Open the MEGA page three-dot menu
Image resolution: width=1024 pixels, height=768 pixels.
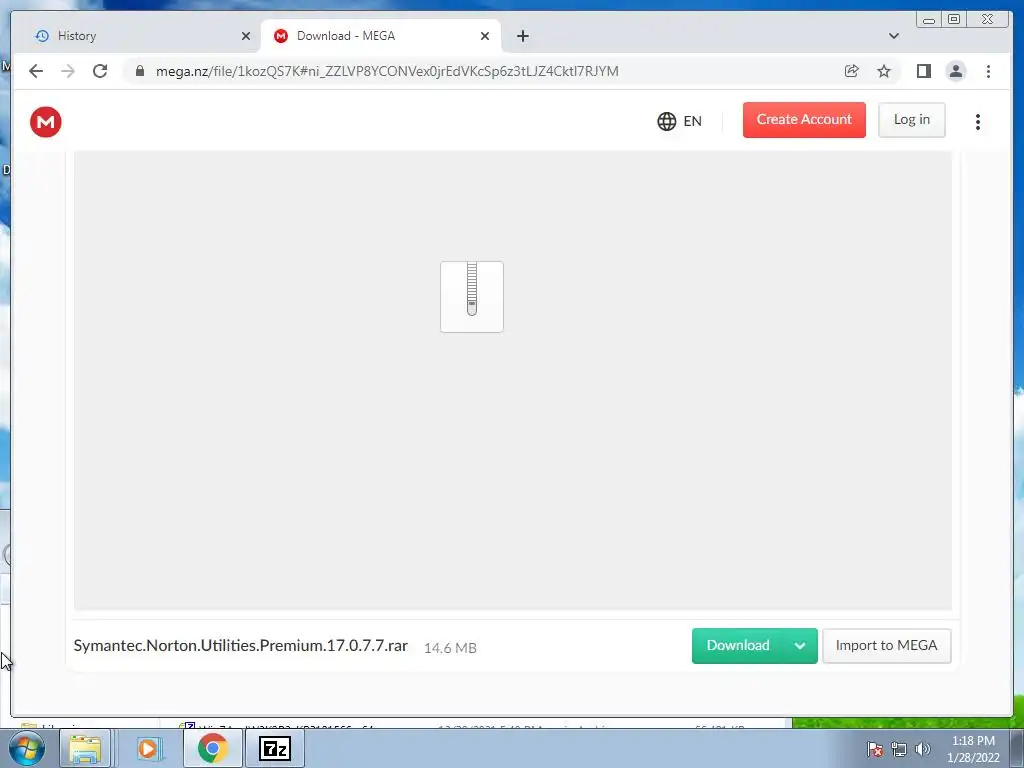[978, 122]
